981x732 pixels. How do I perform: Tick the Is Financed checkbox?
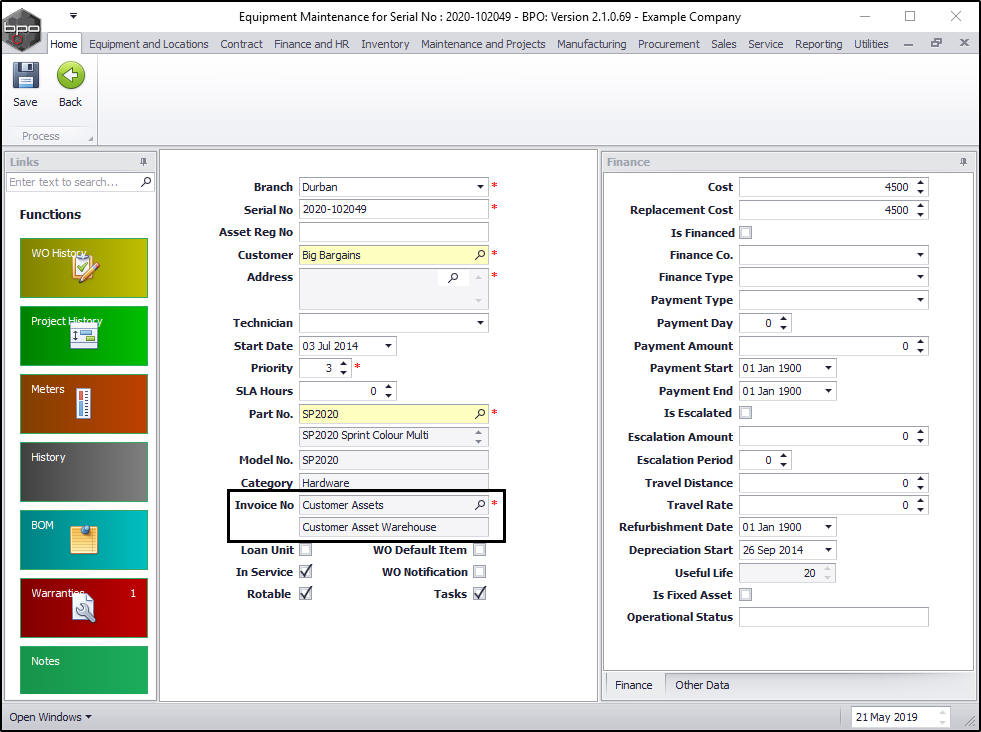tap(745, 233)
